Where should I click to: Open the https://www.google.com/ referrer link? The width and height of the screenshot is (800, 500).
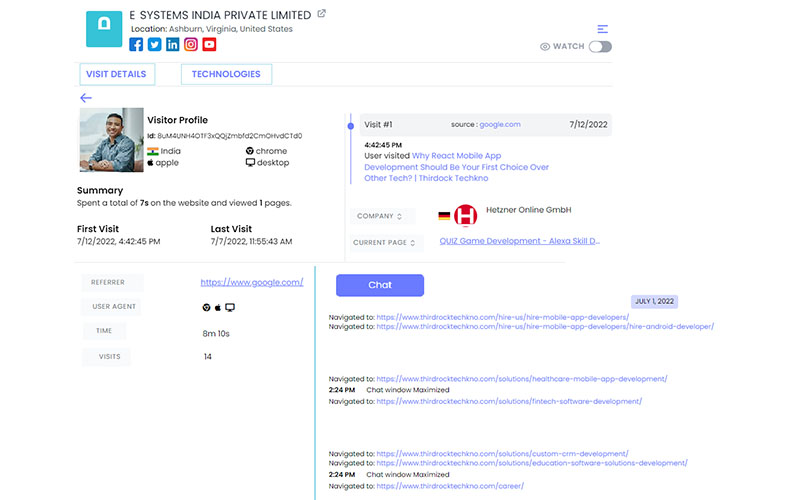pos(252,282)
